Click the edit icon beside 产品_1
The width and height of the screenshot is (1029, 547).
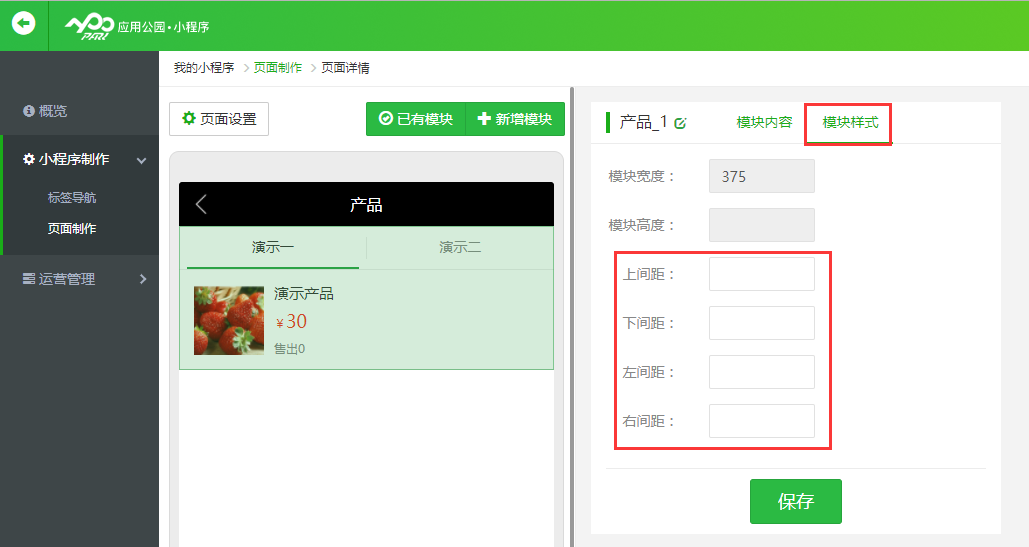pyautogui.click(x=681, y=123)
